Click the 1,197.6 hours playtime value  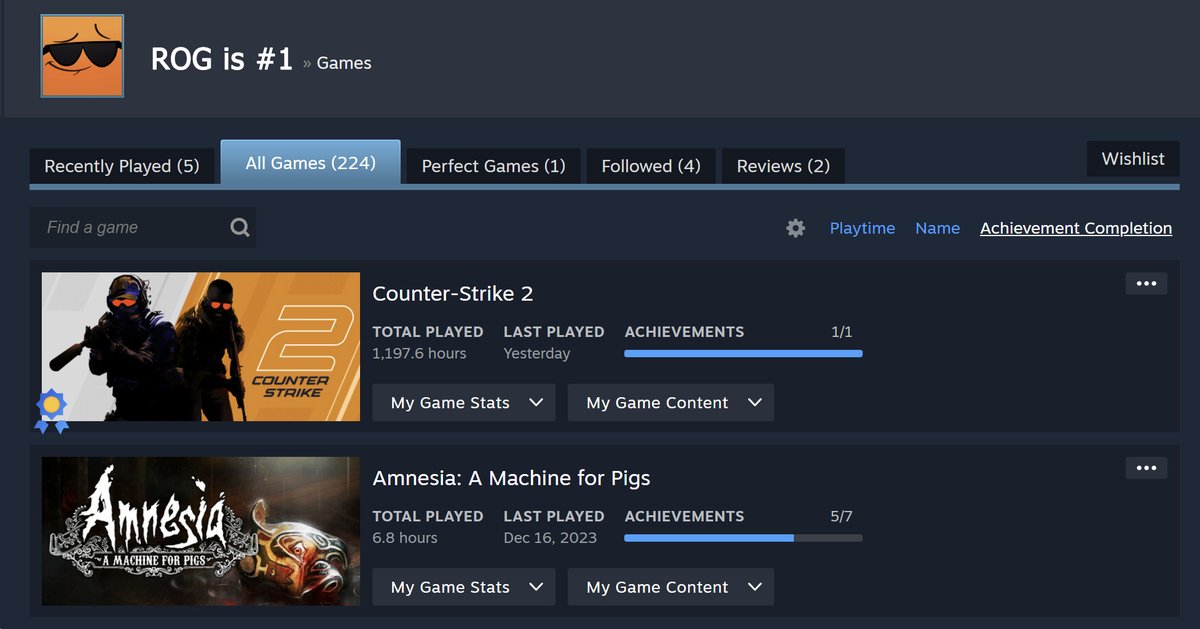click(x=419, y=353)
